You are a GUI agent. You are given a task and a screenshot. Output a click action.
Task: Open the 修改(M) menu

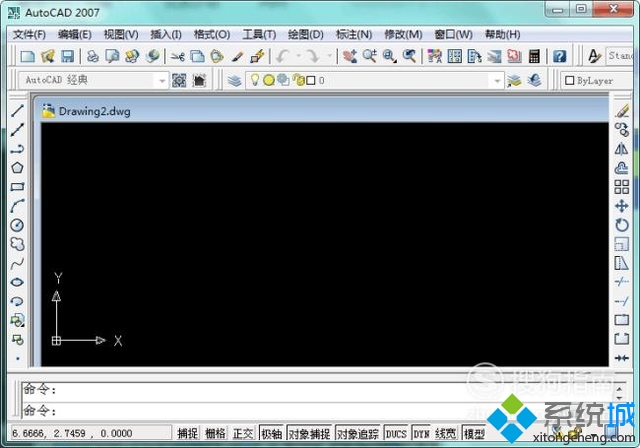(x=403, y=34)
